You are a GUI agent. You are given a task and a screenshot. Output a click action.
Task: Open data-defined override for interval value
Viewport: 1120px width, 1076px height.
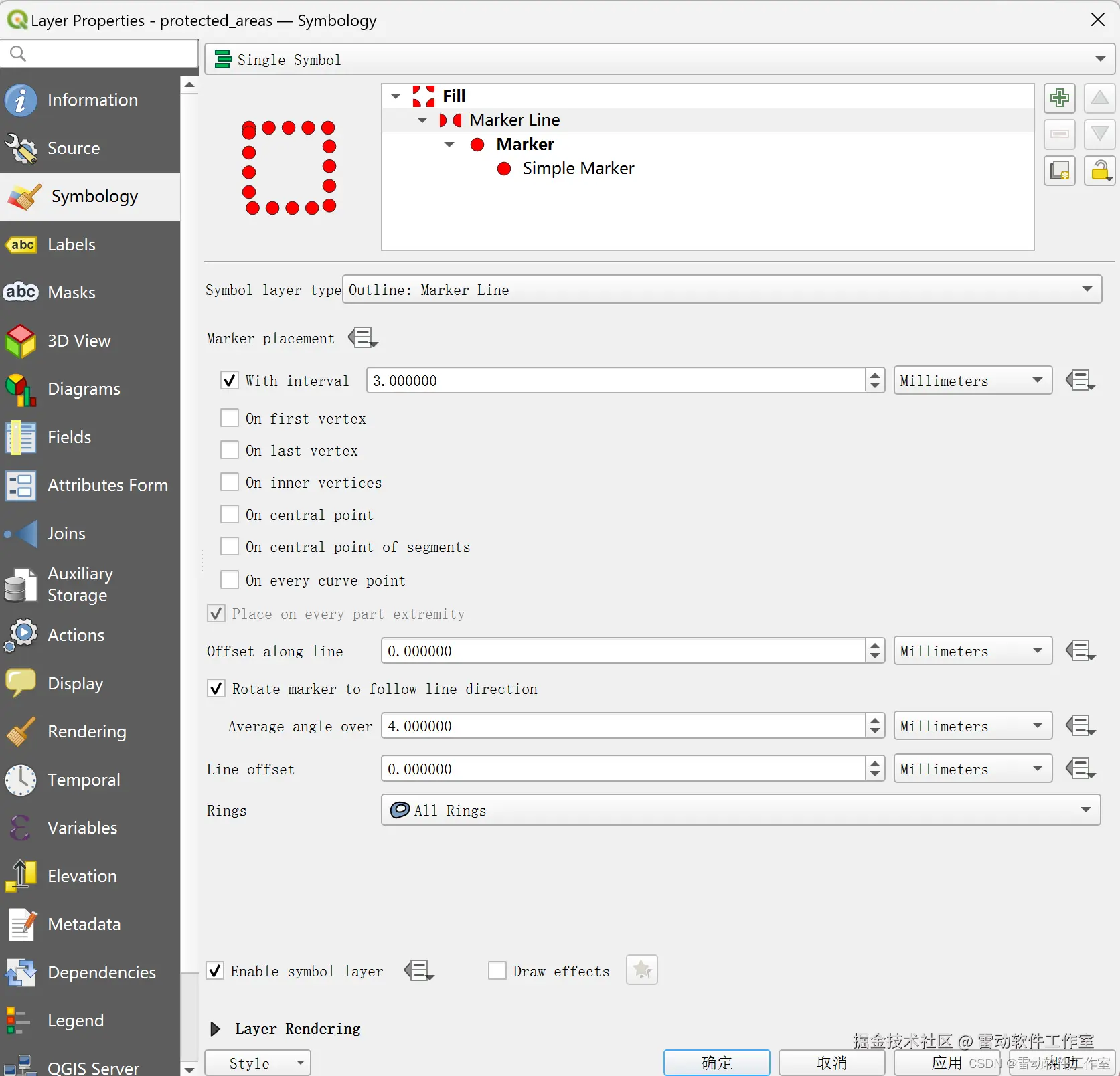pos(1081,381)
